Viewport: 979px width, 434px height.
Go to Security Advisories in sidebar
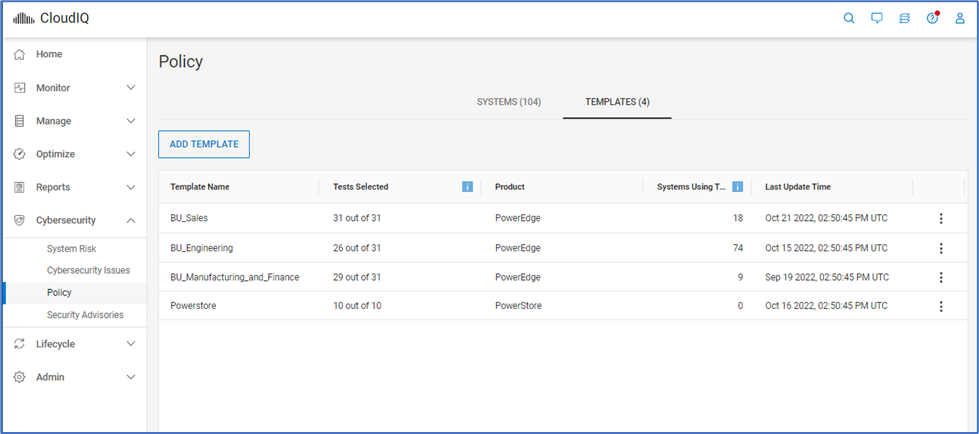(85, 315)
